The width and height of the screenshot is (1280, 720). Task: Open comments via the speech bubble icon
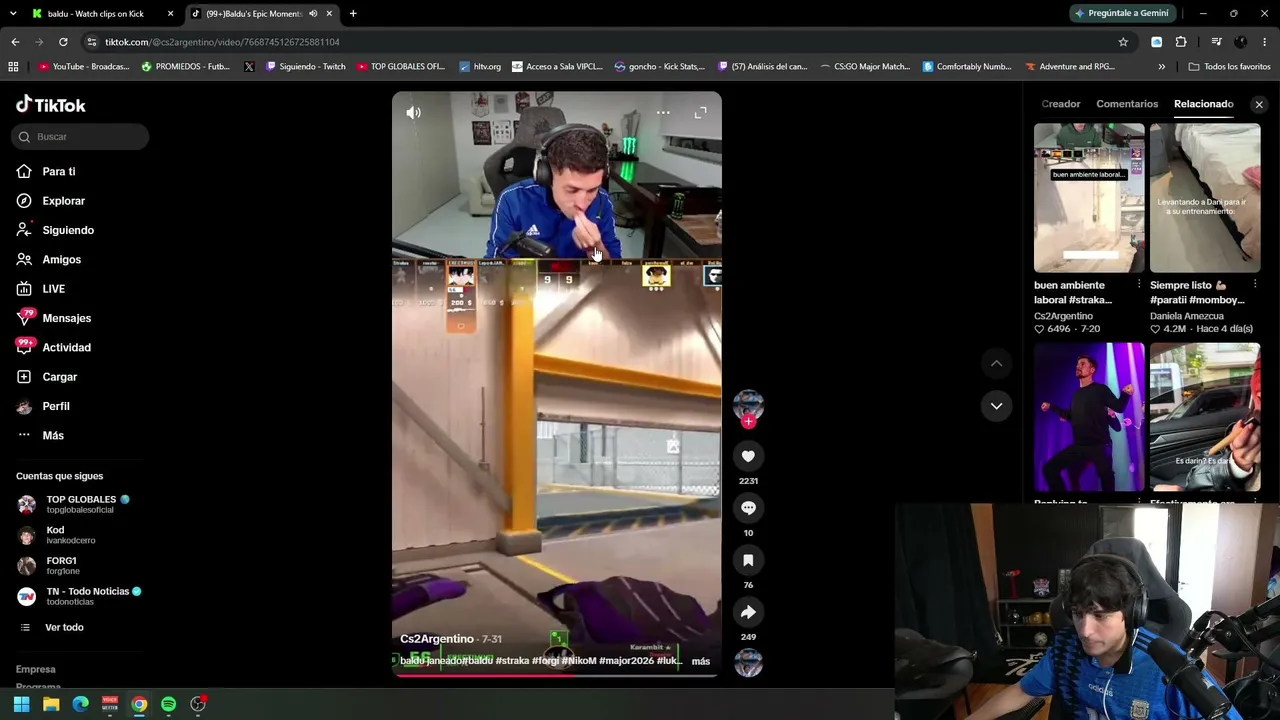(x=748, y=508)
